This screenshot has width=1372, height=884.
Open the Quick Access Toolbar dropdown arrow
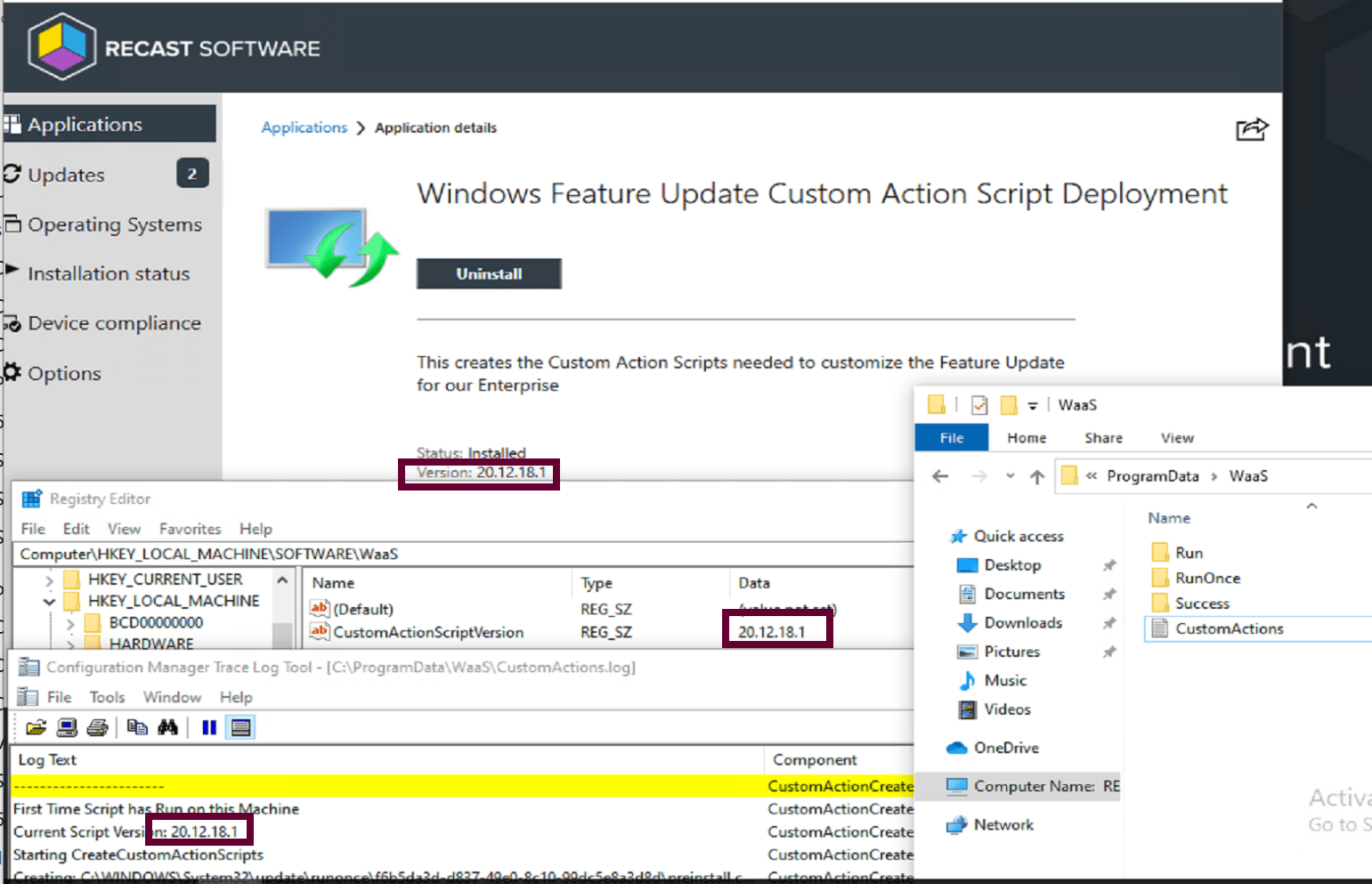coord(1033,405)
